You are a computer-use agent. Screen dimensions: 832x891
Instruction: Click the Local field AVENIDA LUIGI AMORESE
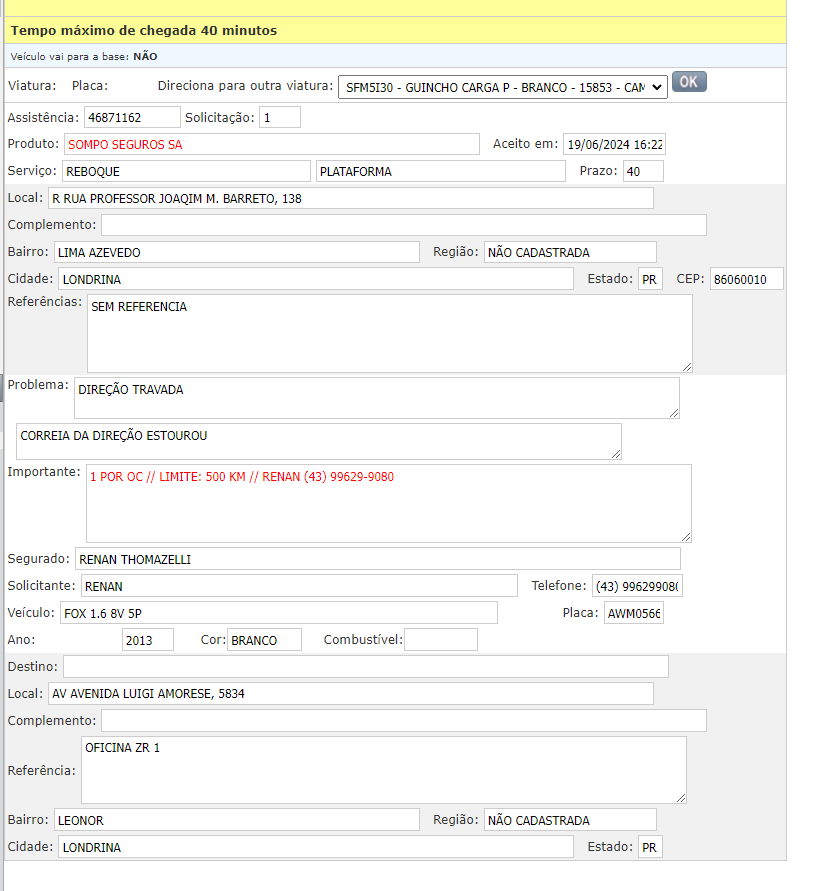pyautogui.click(x=351, y=694)
